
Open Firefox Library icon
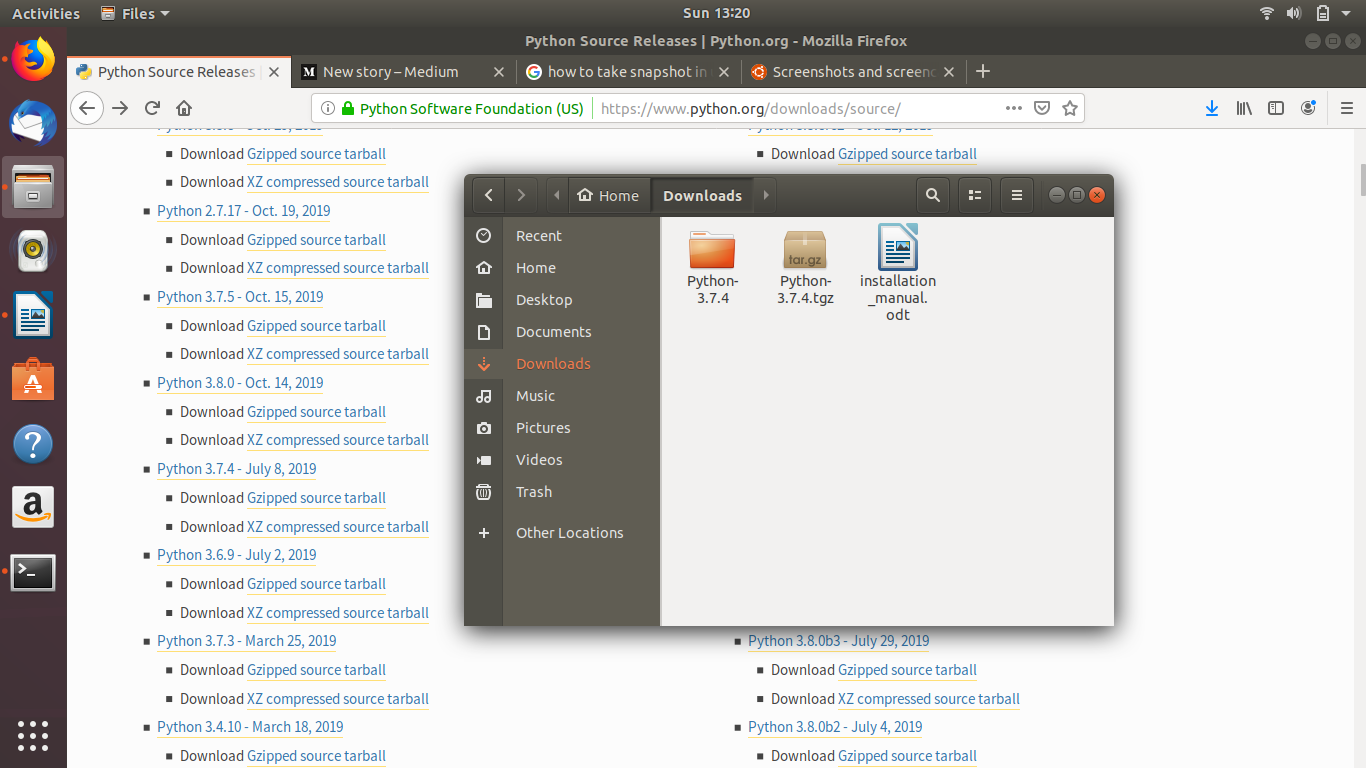click(x=1244, y=108)
